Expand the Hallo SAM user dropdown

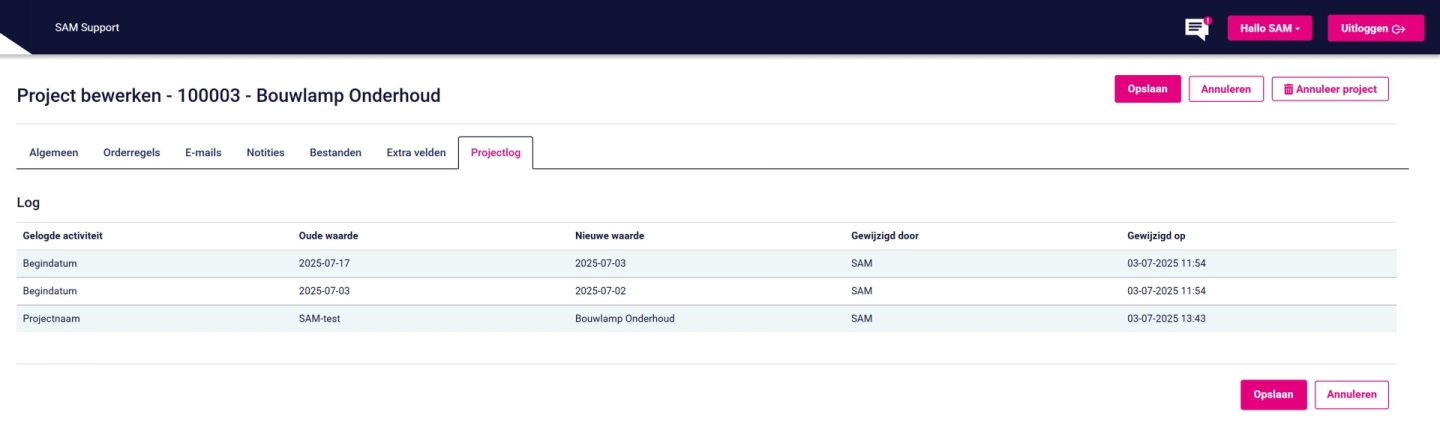click(x=1269, y=29)
